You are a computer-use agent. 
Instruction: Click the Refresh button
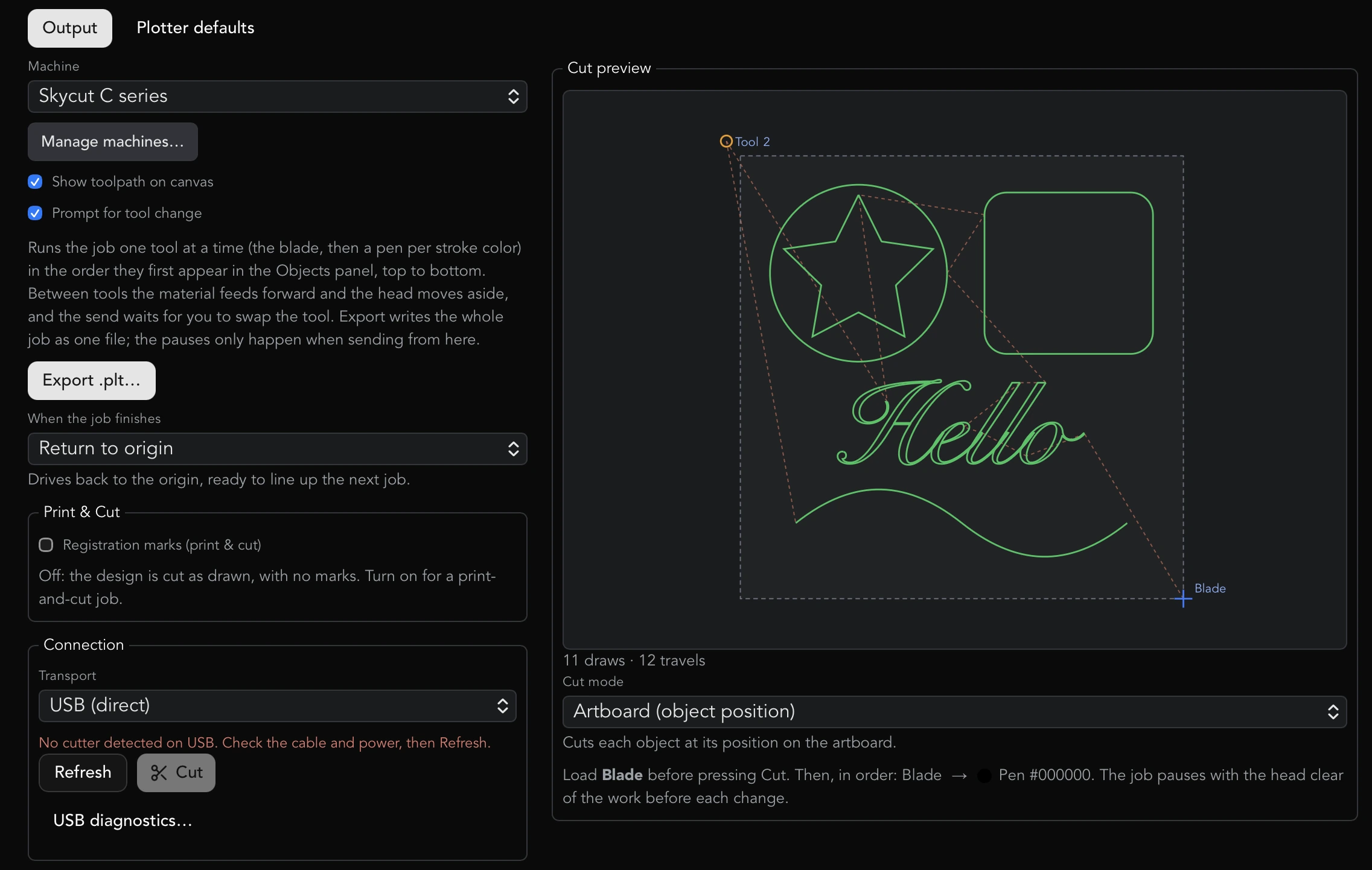pos(83,772)
